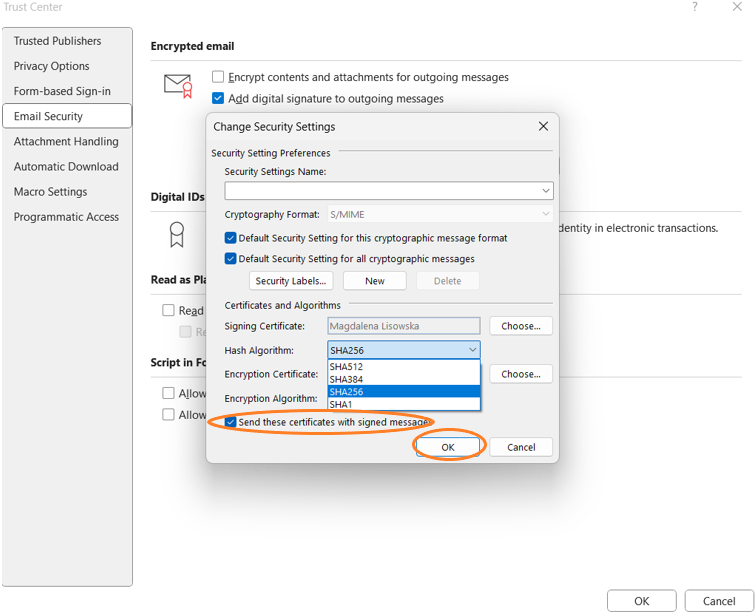Expand Security Settings Name dropdown

[546, 191]
